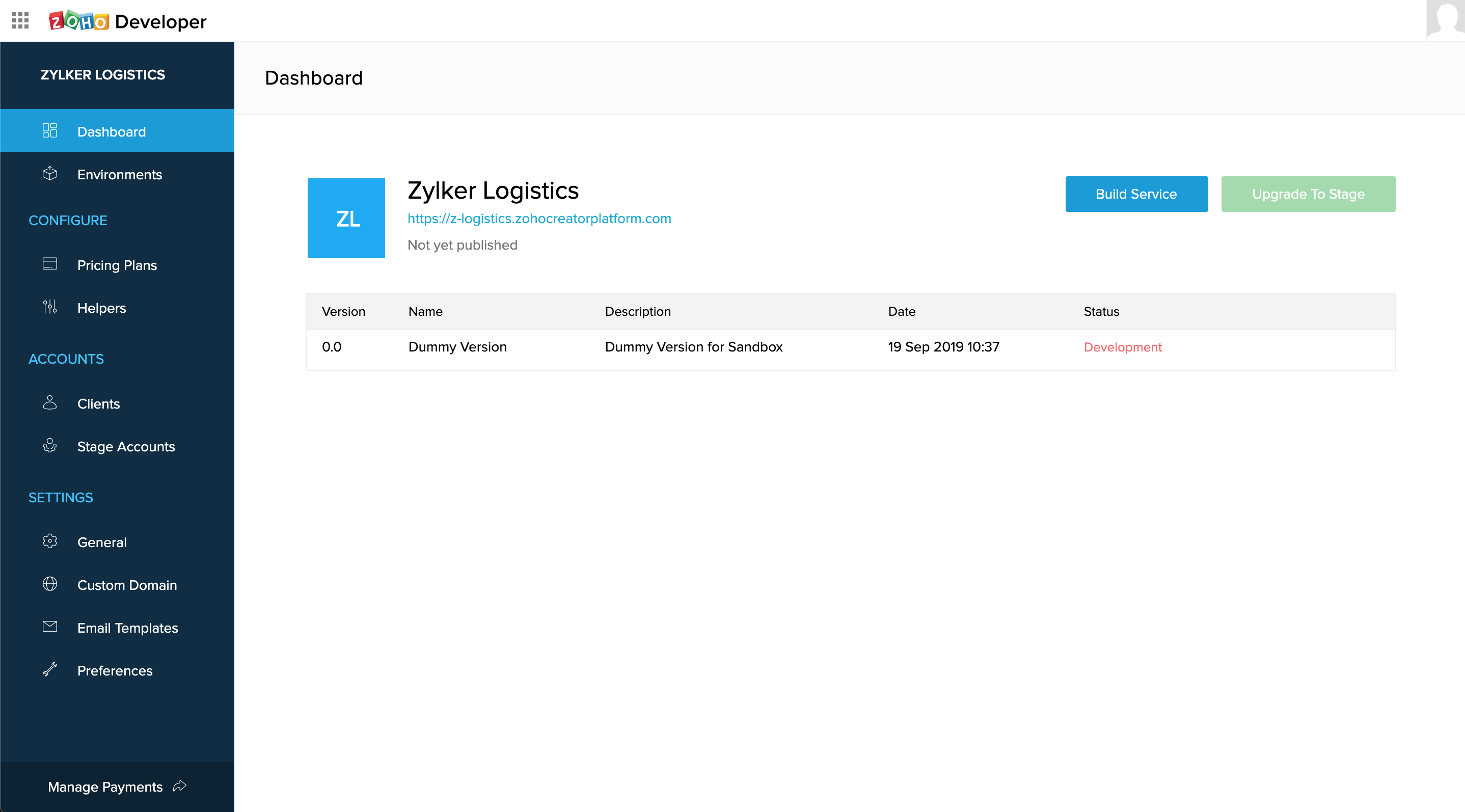Click the Stage Accounts anchor icon
The width and height of the screenshot is (1465, 812).
[49, 446]
